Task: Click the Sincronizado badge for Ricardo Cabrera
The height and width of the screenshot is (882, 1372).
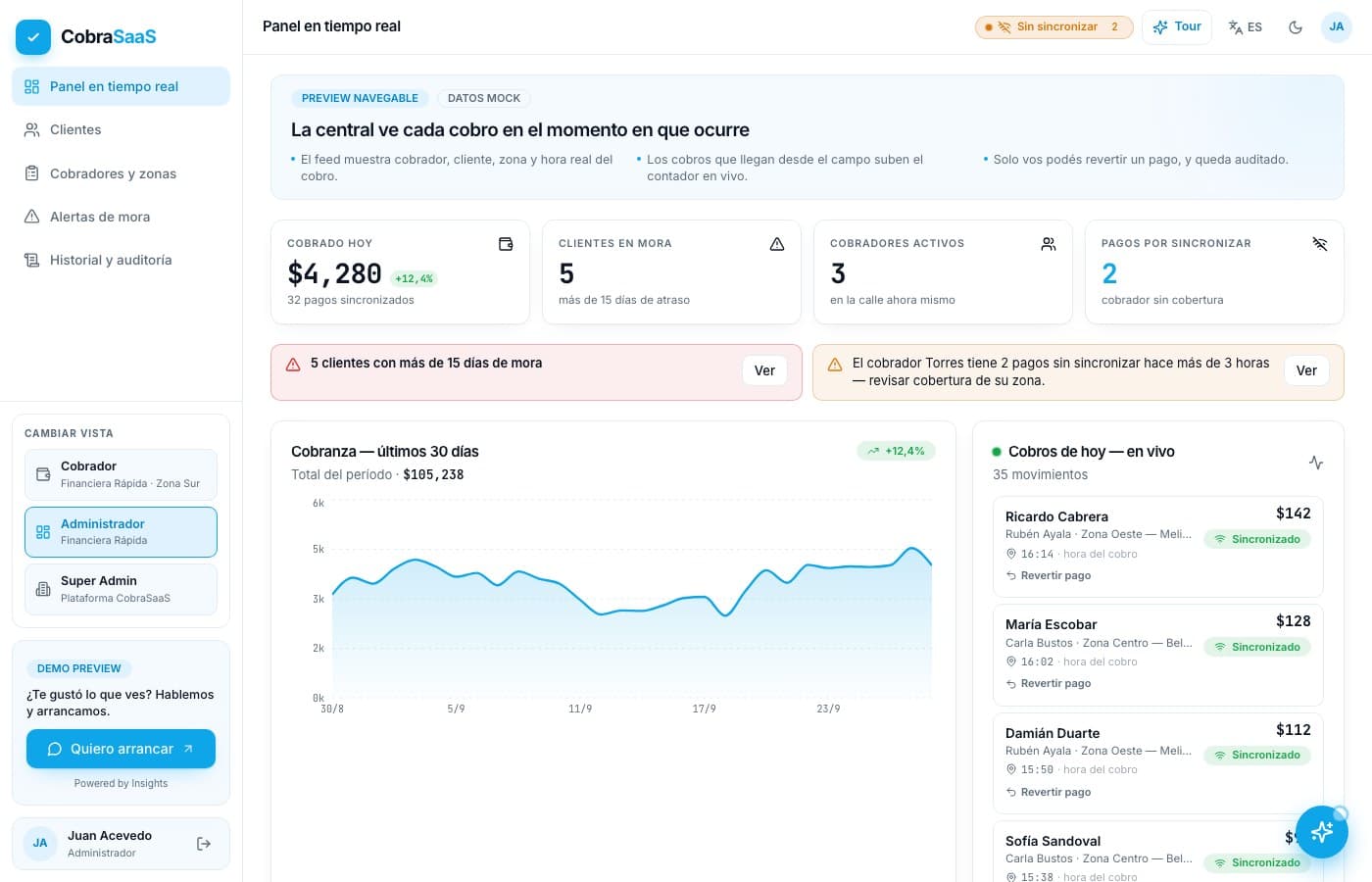Action: pos(1257,539)
